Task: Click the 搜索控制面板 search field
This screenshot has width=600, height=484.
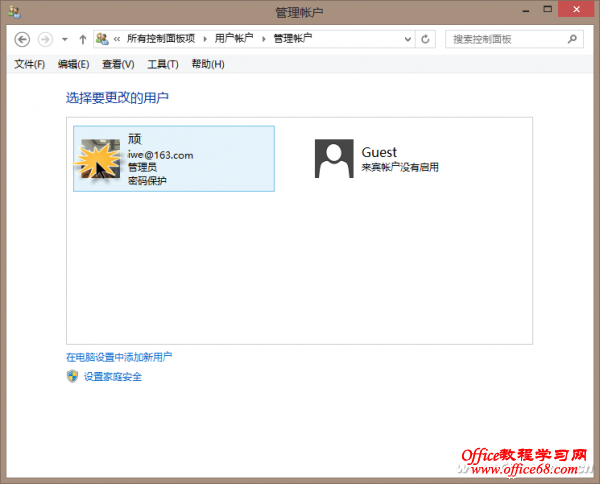Action: pos(514,39)
